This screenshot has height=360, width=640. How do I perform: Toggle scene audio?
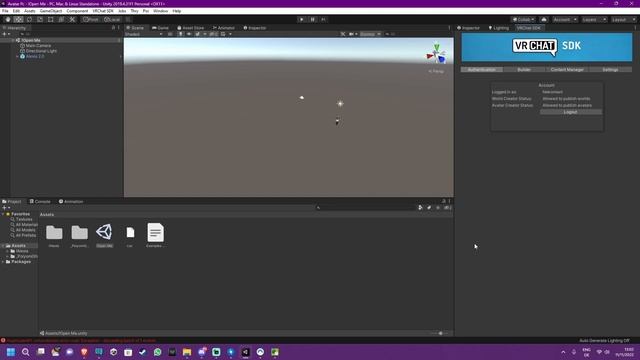pyautogui.click(x=189, y=34)
